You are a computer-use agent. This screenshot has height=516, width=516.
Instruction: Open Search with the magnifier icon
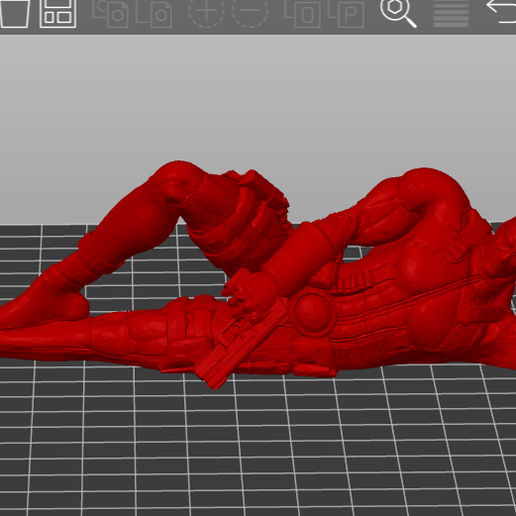399,13
